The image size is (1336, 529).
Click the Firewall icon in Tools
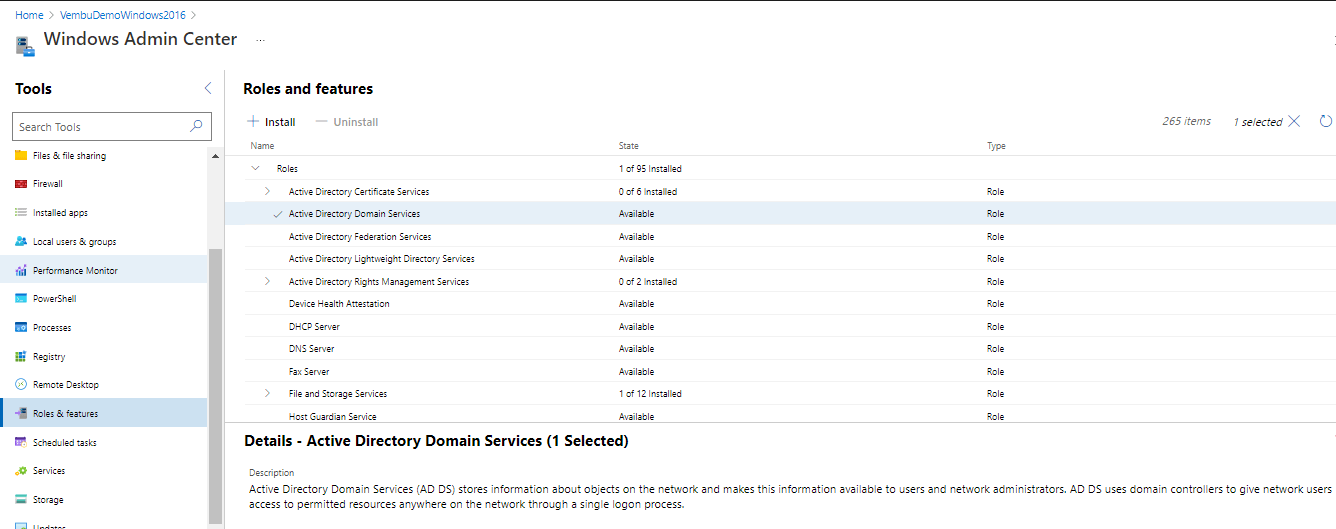[x=21, y=184]
